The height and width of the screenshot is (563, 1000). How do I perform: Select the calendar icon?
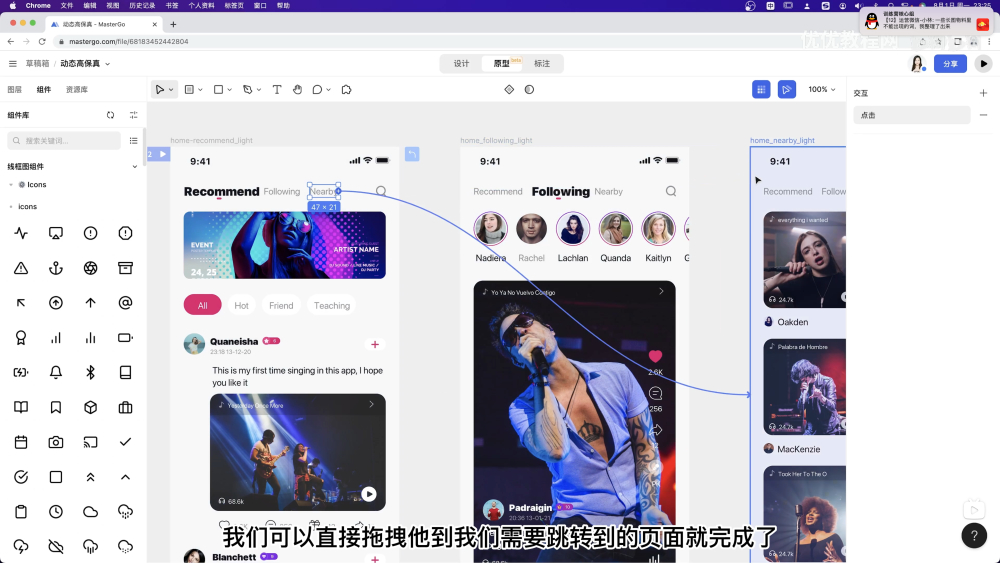click(21, 442)
